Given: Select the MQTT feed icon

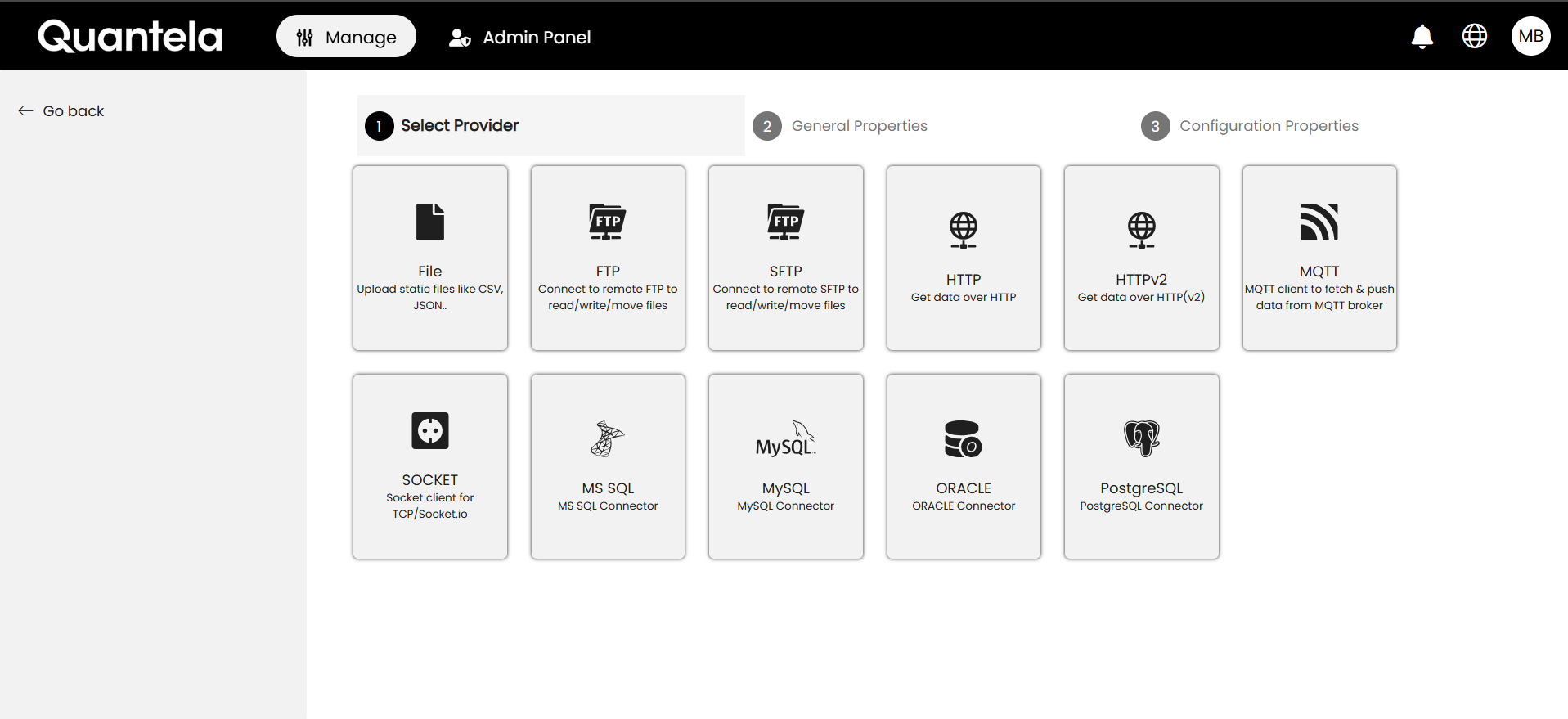Looking at the screenshot, I should (1319, 222).
